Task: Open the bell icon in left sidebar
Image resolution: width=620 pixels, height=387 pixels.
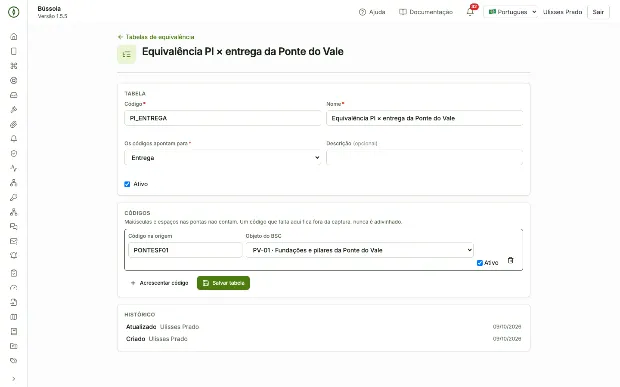Action: (x=13, y=139)
